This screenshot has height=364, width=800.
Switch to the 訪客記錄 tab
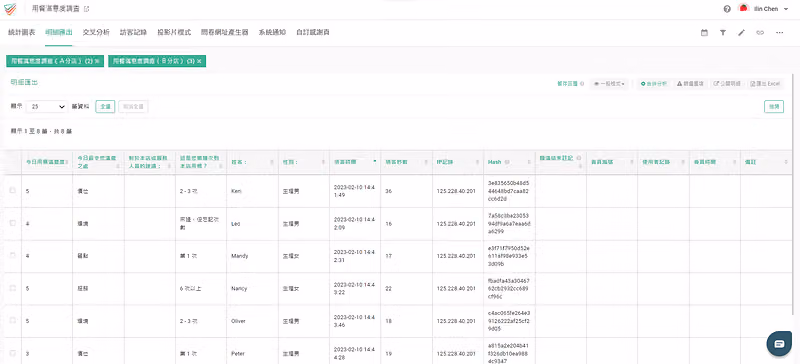coord(133,32)
